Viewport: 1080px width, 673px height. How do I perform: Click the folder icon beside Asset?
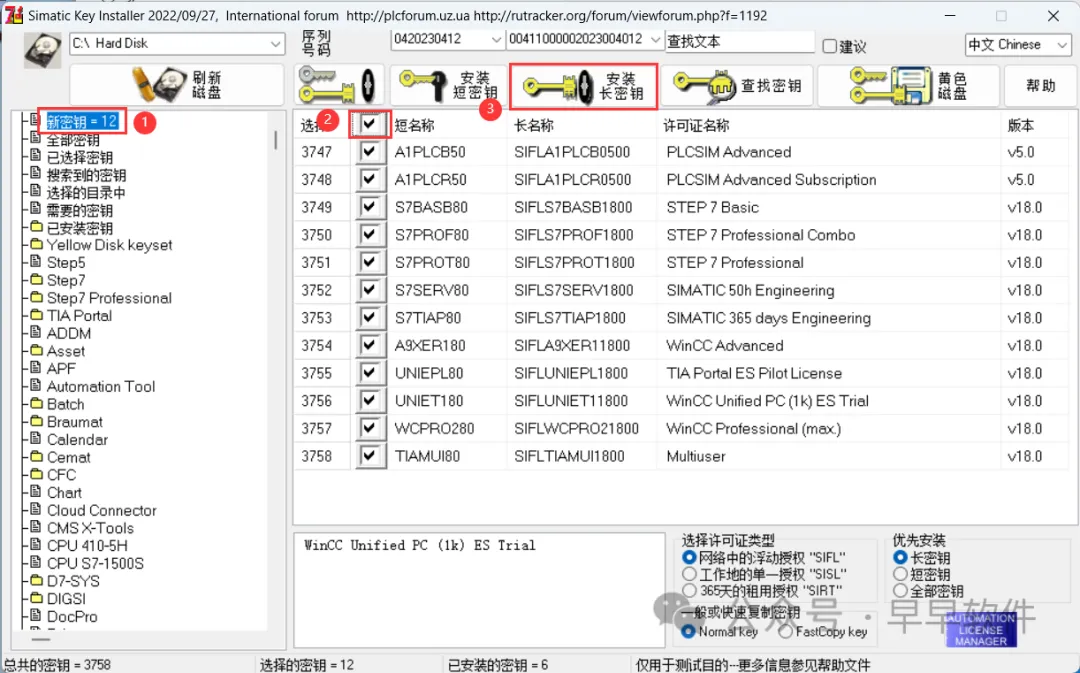[36, 351]
